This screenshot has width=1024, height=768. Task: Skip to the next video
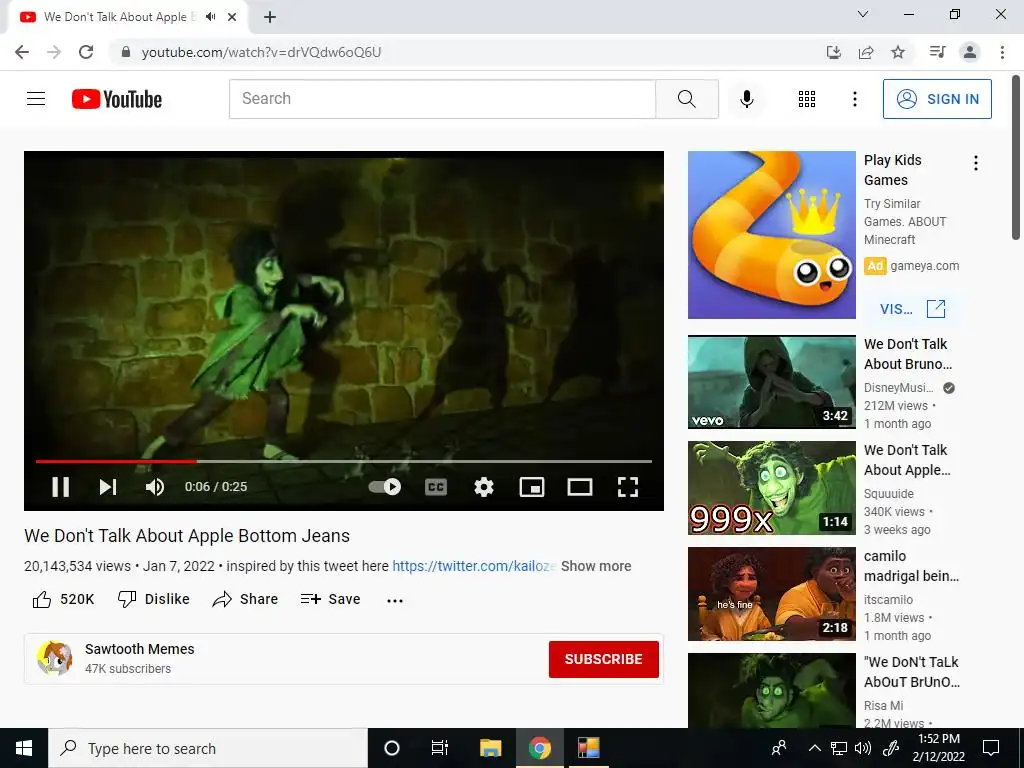(x=108, y=487)
